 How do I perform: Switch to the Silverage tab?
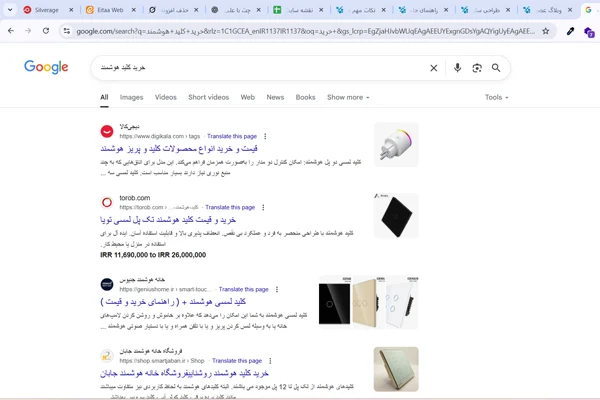49,10
